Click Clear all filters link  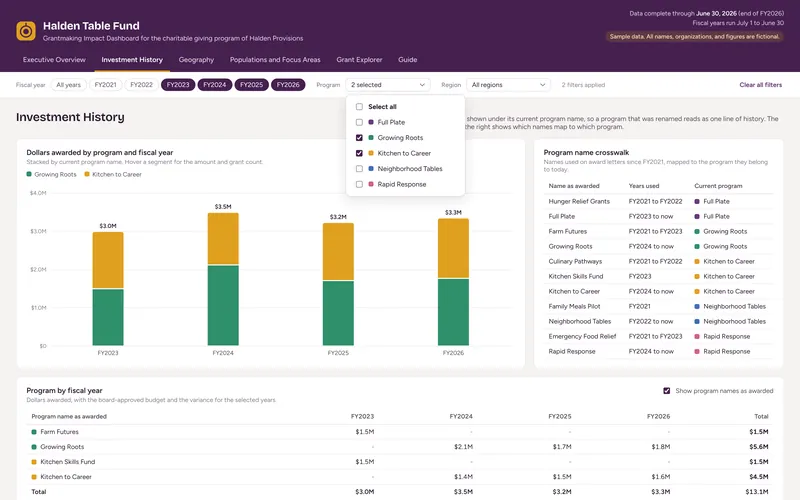click(761, 85)
